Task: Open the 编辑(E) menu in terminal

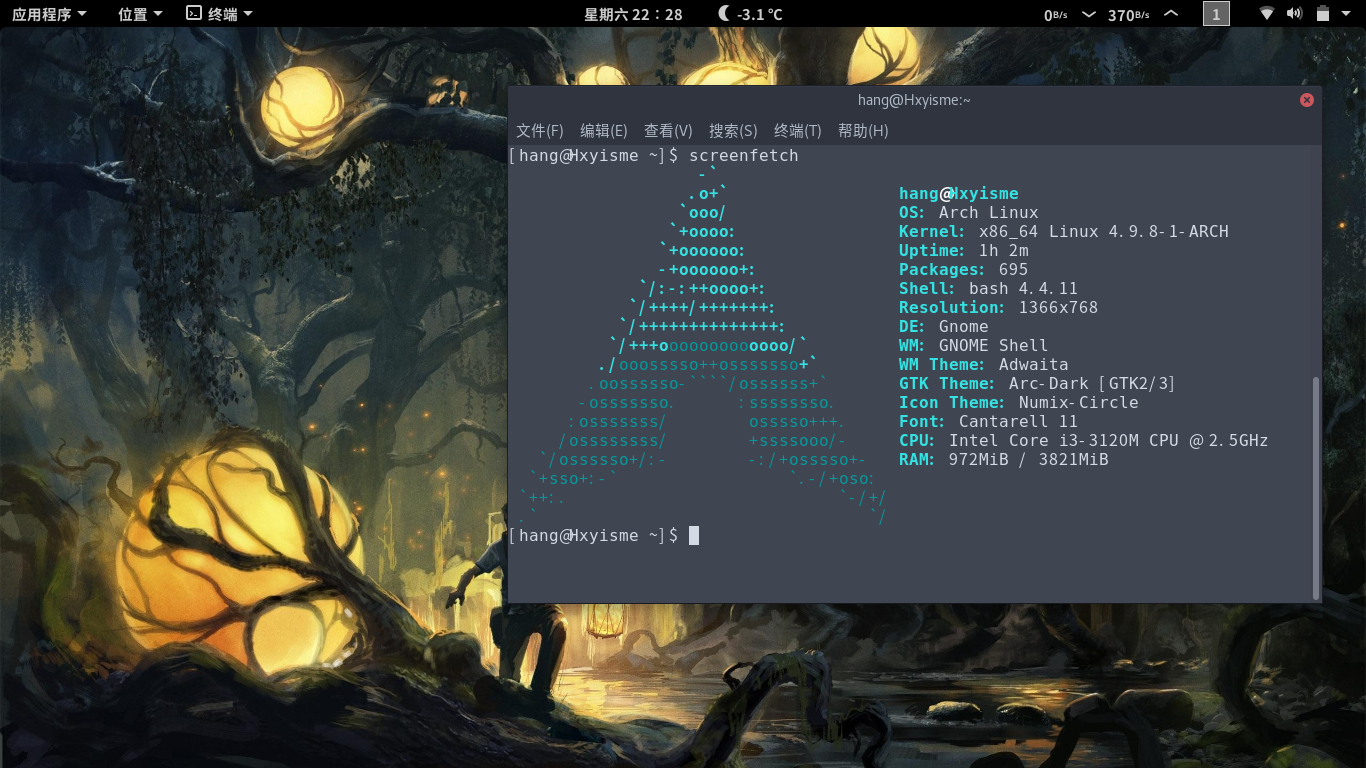Action: (604, 131)
